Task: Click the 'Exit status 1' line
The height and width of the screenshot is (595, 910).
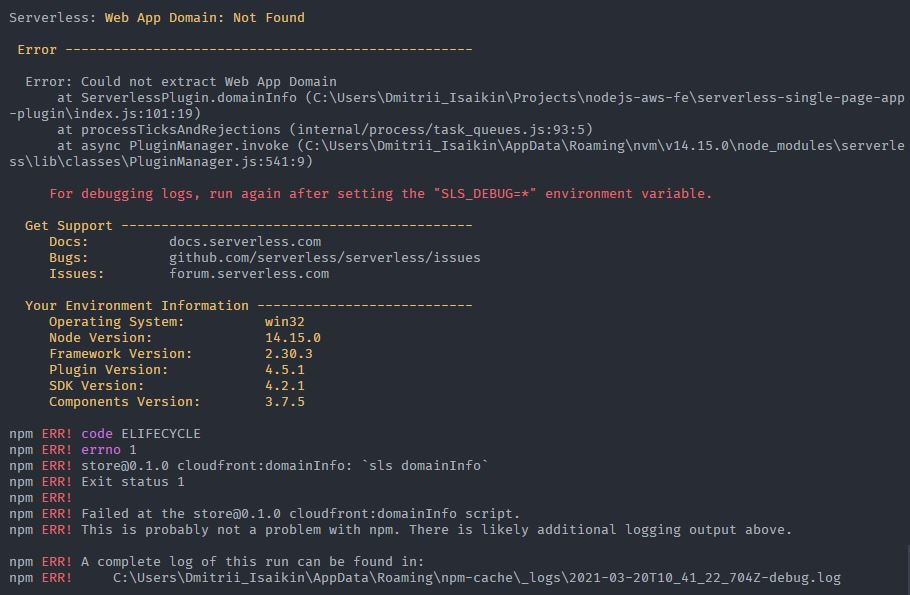Action: click(x=132, y=482)
